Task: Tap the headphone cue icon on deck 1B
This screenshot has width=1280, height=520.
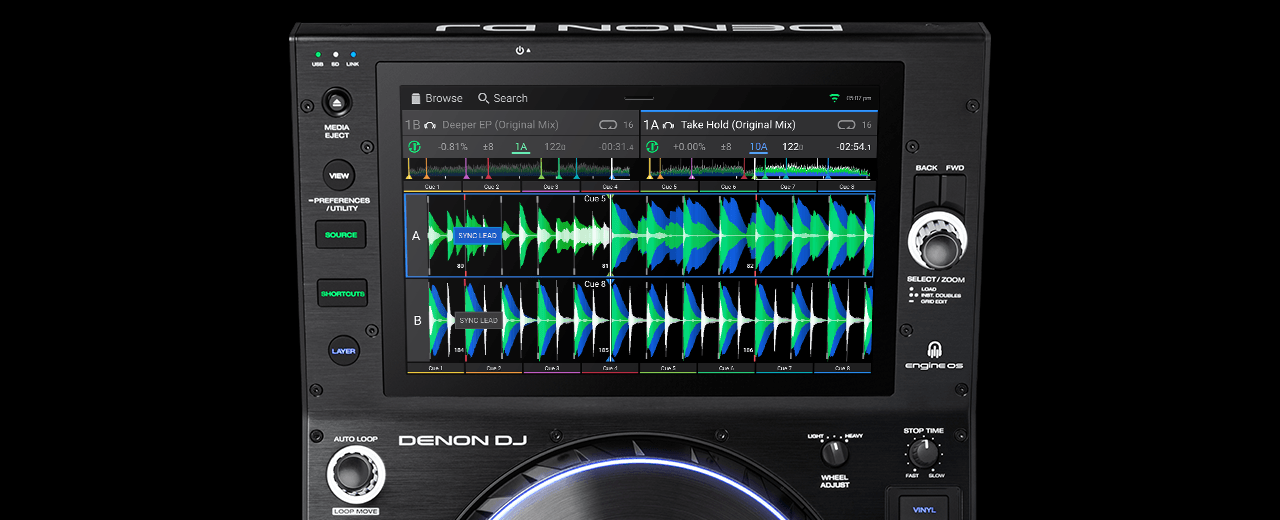Action: (430, 125)
